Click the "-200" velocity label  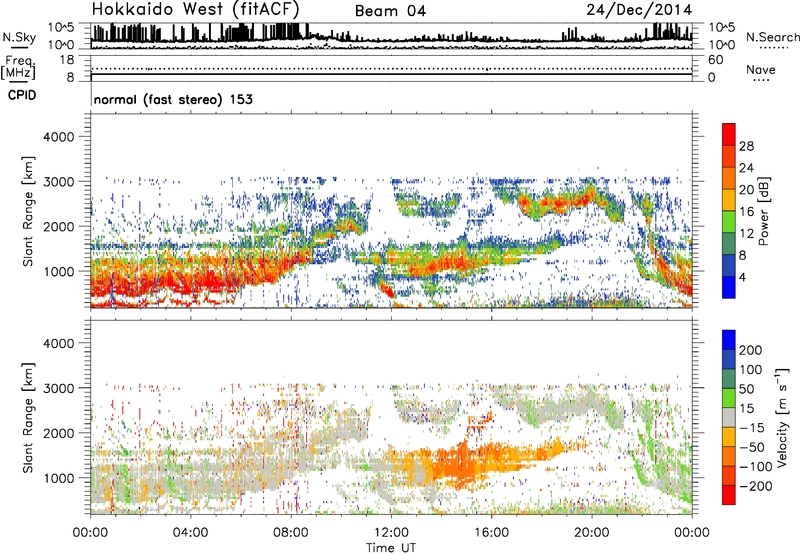(756, 487)
